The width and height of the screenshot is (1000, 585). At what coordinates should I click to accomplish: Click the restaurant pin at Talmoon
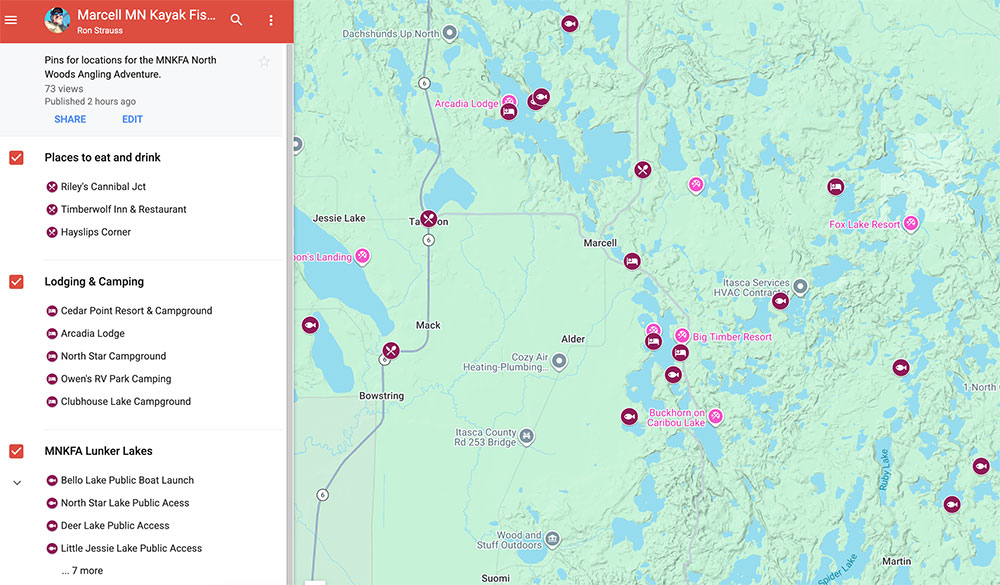[428, 218]
